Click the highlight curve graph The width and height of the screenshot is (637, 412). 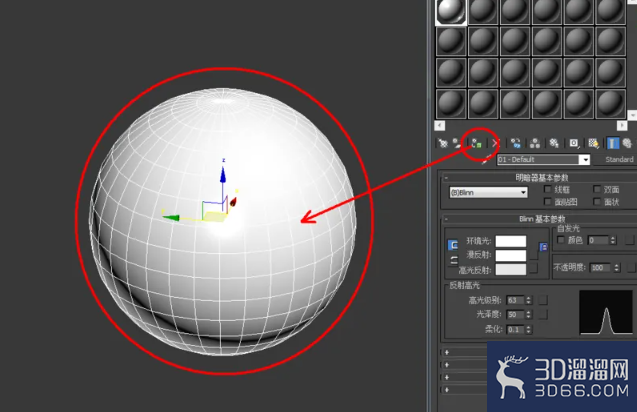pyautogui.click(x=606, y=312)
